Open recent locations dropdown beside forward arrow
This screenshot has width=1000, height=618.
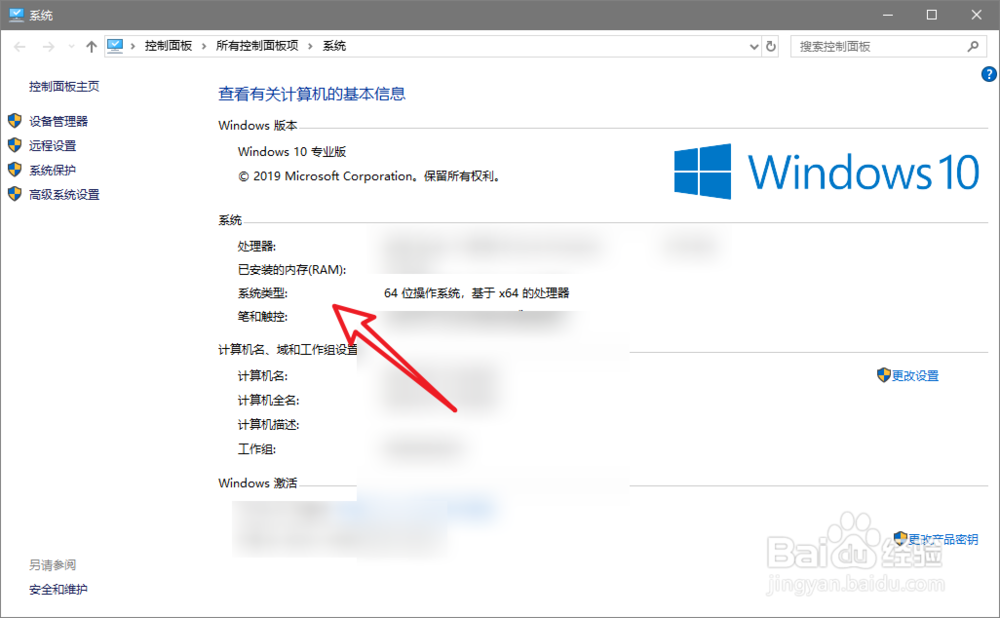point(71,47)
